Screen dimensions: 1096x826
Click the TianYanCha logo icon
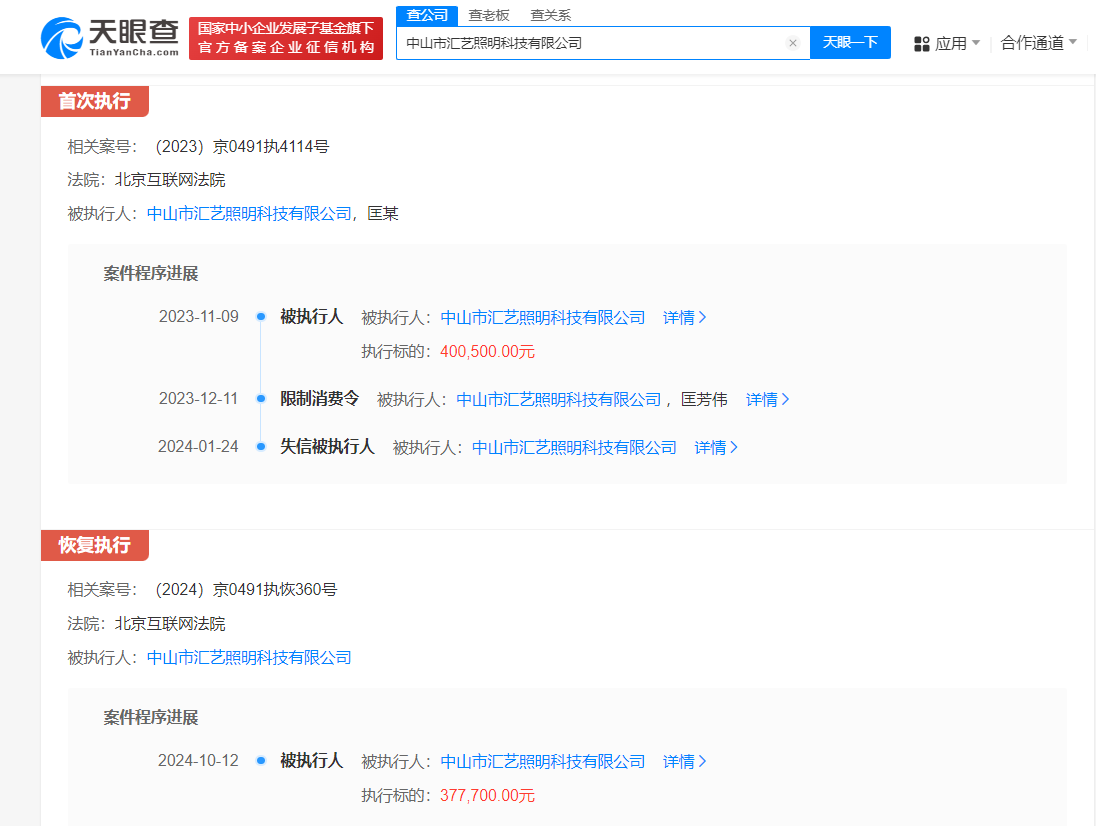(62, 38)
